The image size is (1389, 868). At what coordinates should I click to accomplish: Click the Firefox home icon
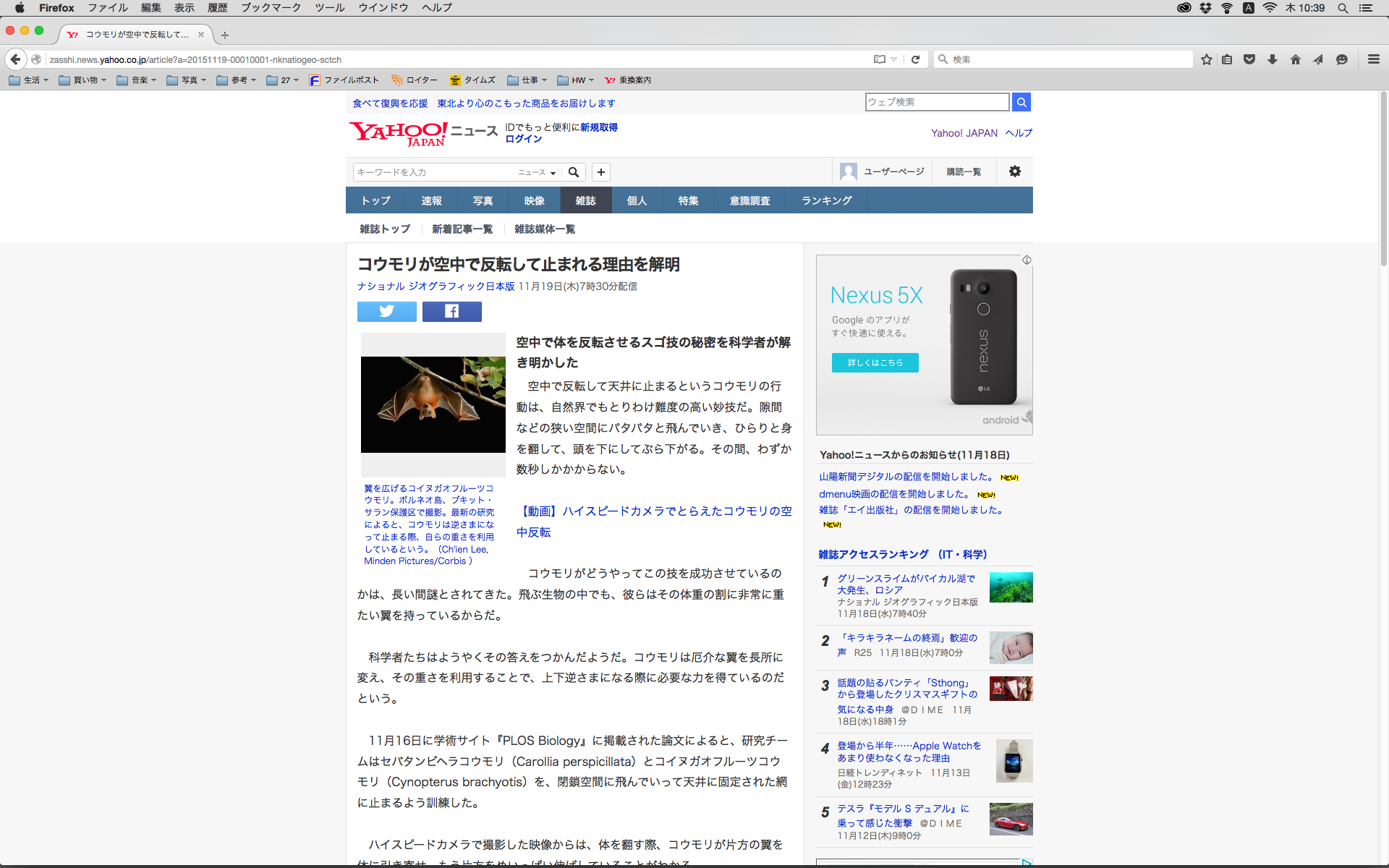pyautogui.click(x=1295, y=59)
